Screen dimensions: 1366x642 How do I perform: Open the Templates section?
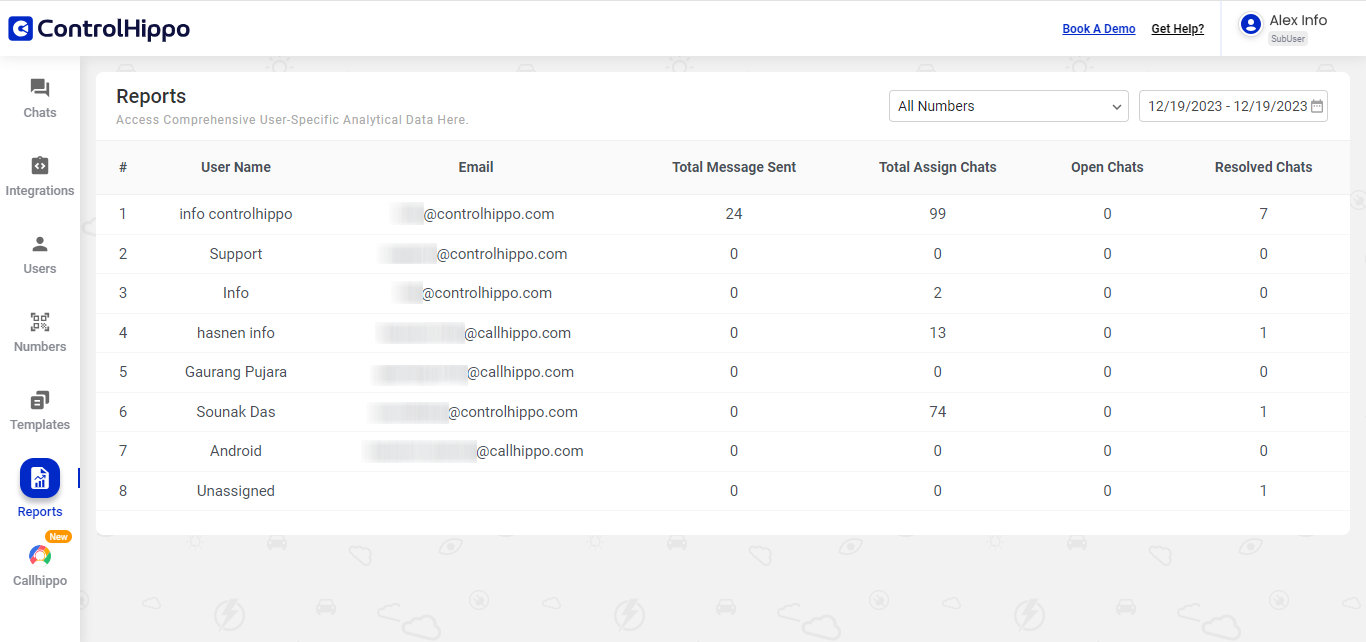pos(39,410)
